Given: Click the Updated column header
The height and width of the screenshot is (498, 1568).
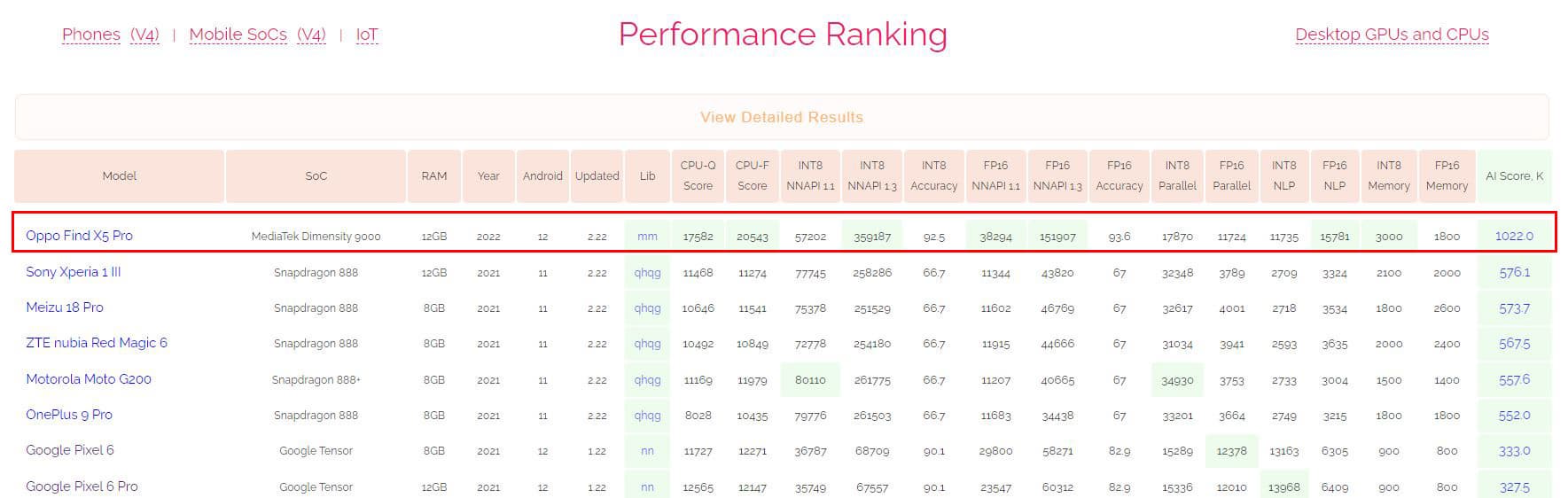Looking at the screenshot, I should click(597, 175).
